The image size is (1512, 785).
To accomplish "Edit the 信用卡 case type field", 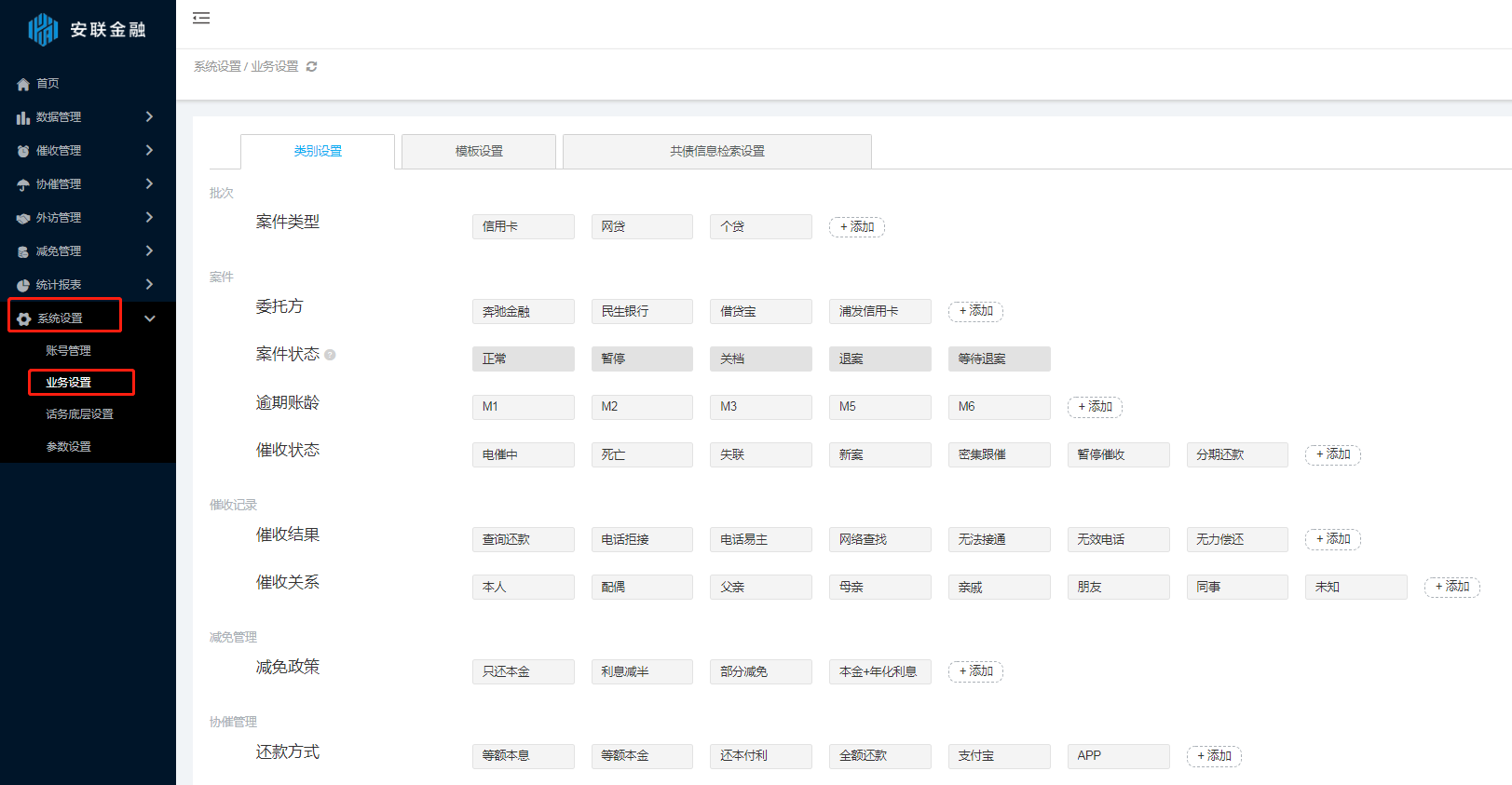I will point(524,227).
